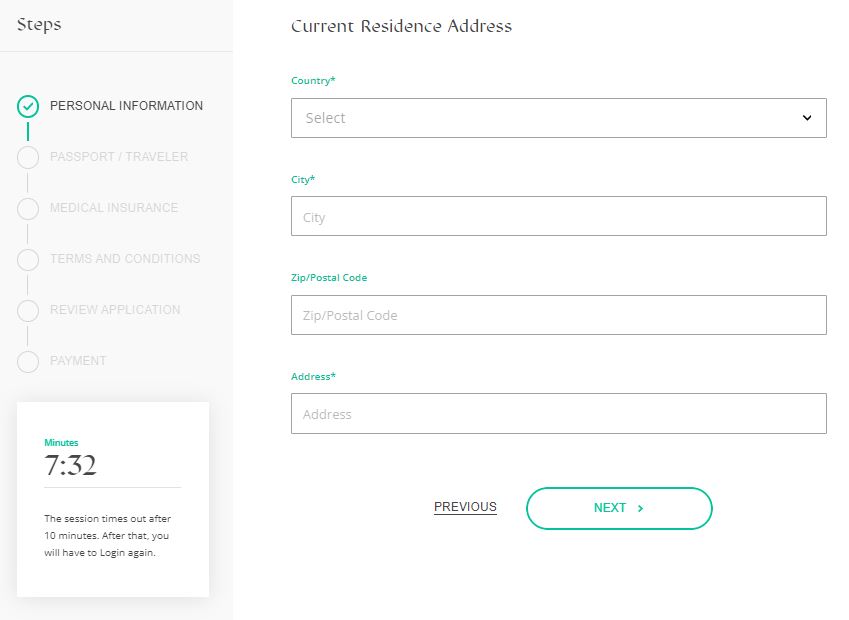Click the Country dropdown chevron arrow
Image resolution: width=849 pixels, height=620 pixels.
click(x=807, y=118)
